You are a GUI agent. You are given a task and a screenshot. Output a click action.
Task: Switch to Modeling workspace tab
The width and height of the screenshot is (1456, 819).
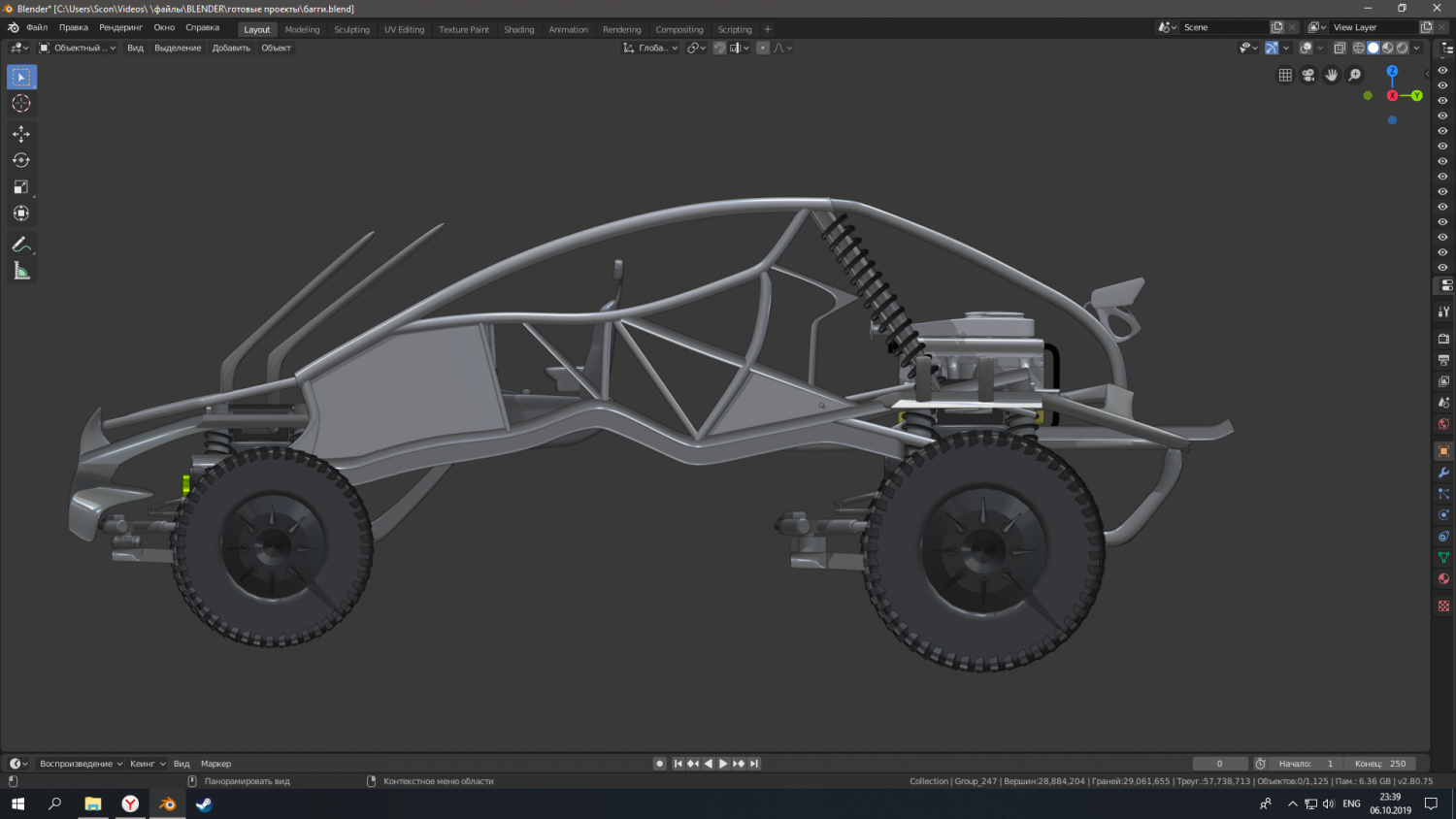302,29
